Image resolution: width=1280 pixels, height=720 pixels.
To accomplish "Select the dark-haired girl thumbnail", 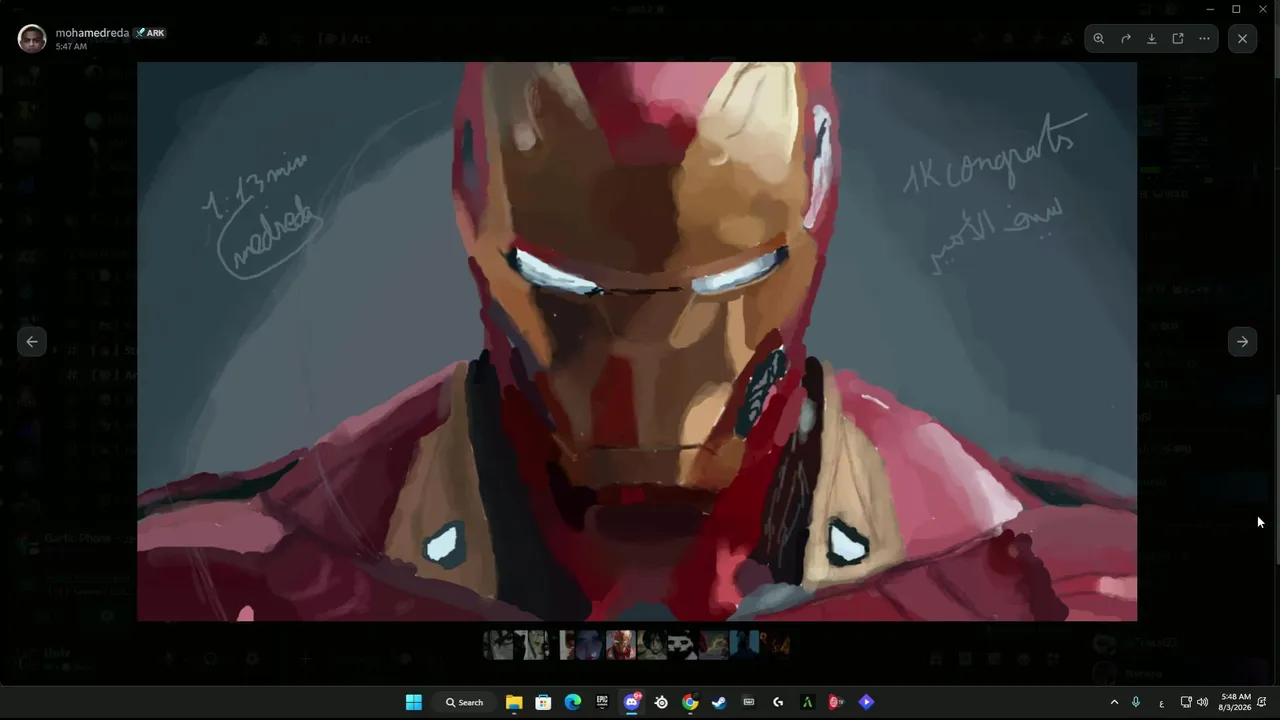I will [652, 645].
